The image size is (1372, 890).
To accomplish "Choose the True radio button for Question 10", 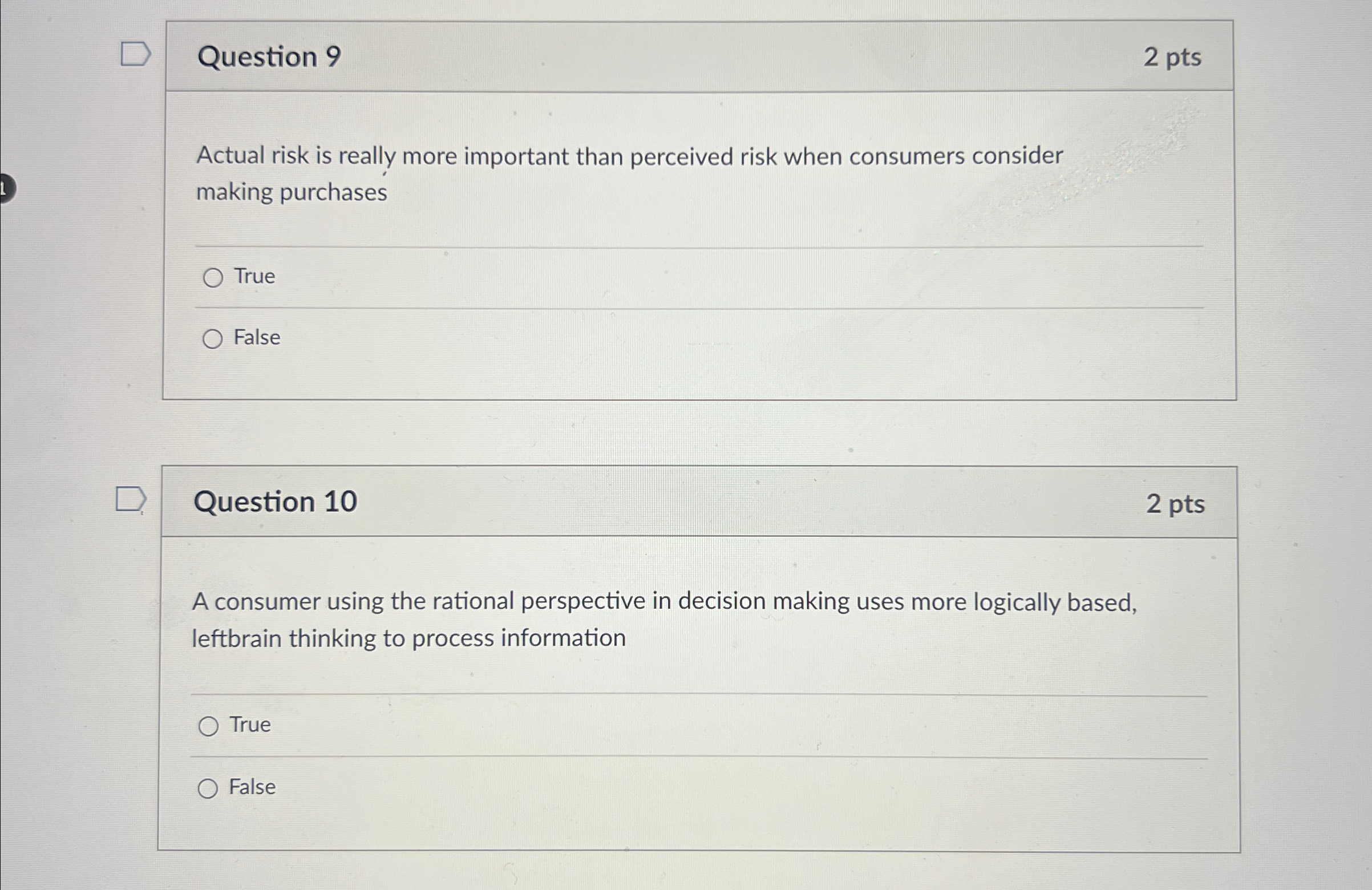I will pos(208,726).
